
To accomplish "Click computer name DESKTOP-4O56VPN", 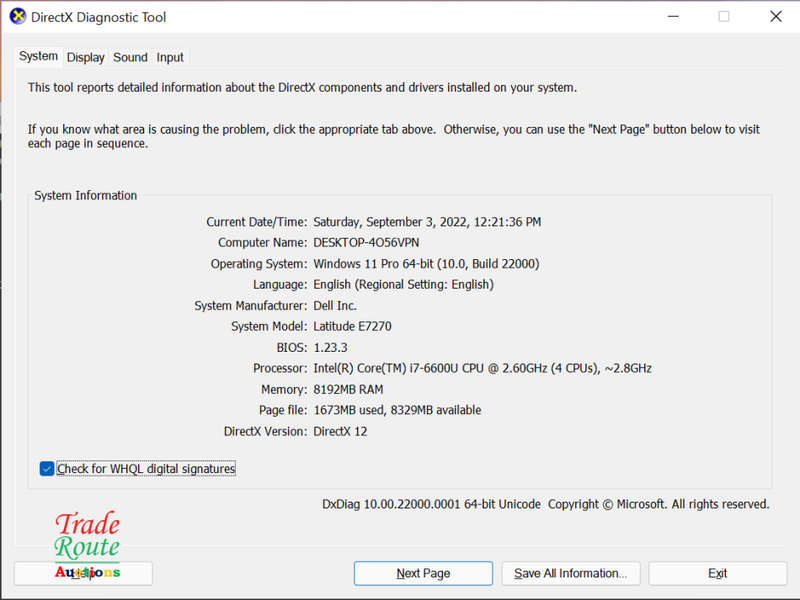I will pos(366,242).
